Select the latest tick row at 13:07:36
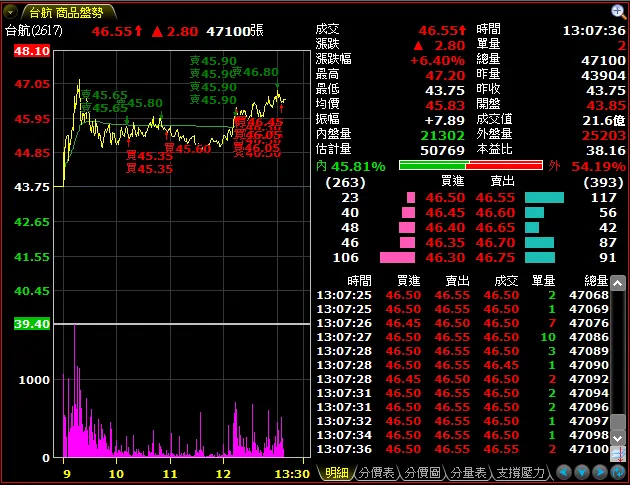Viewport: 630px width, 485px height. (462, 449)
